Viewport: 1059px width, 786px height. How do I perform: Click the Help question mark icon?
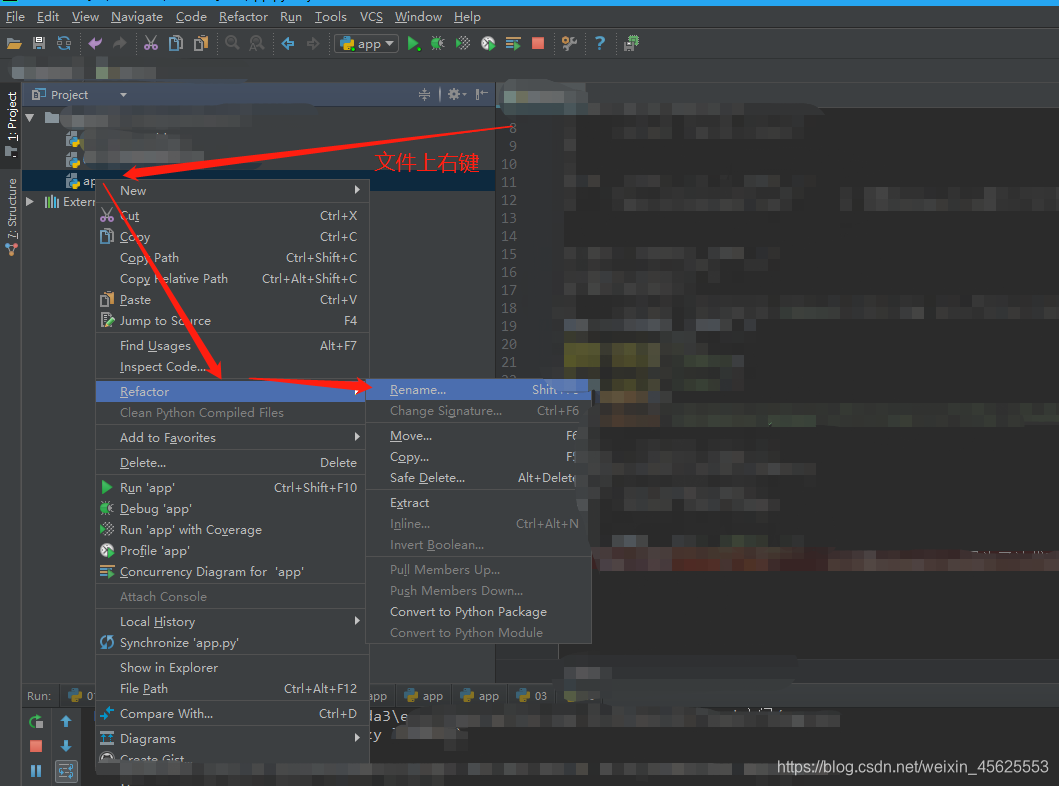(x=600, y=44)
